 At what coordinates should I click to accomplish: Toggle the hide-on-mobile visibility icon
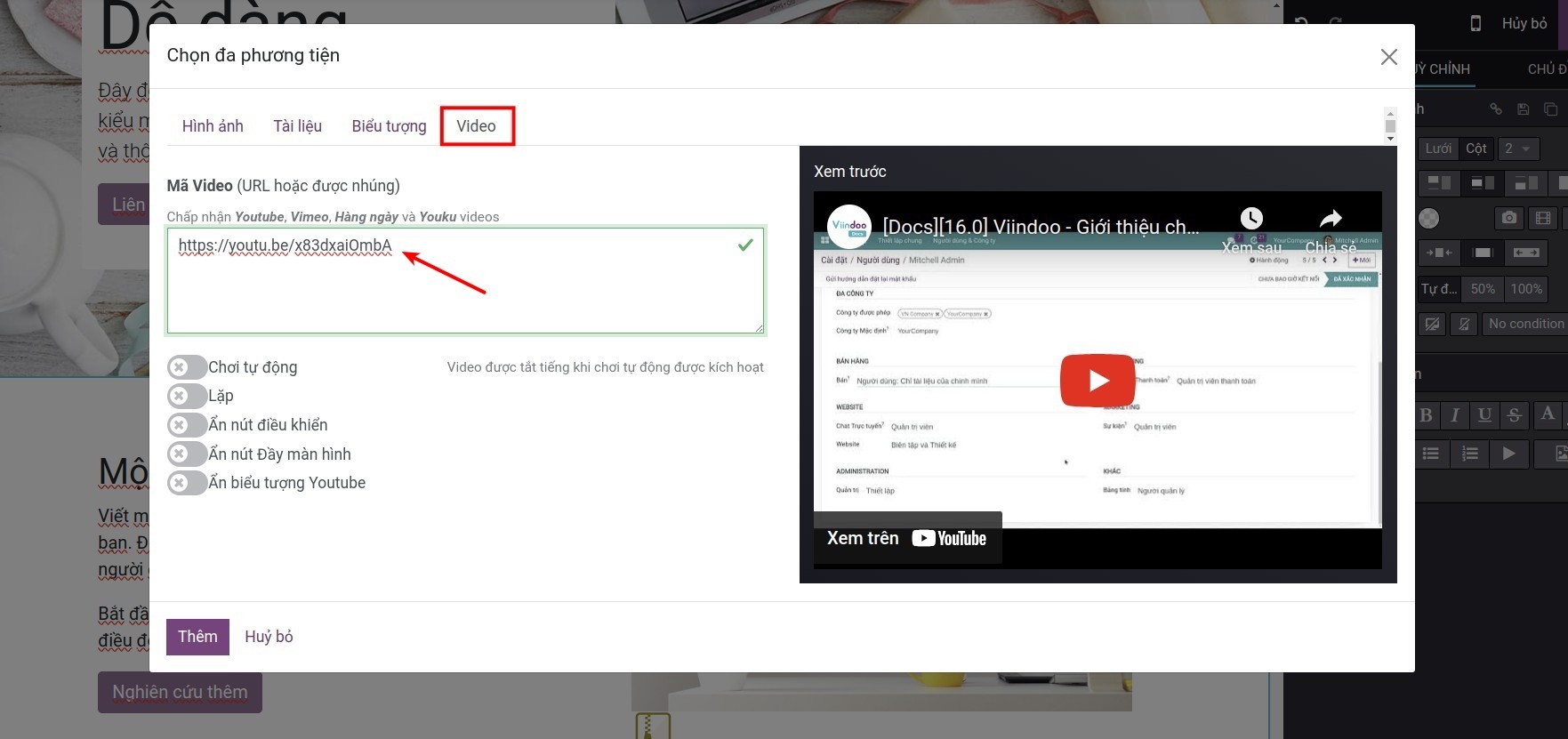(x=1464, y=325)
